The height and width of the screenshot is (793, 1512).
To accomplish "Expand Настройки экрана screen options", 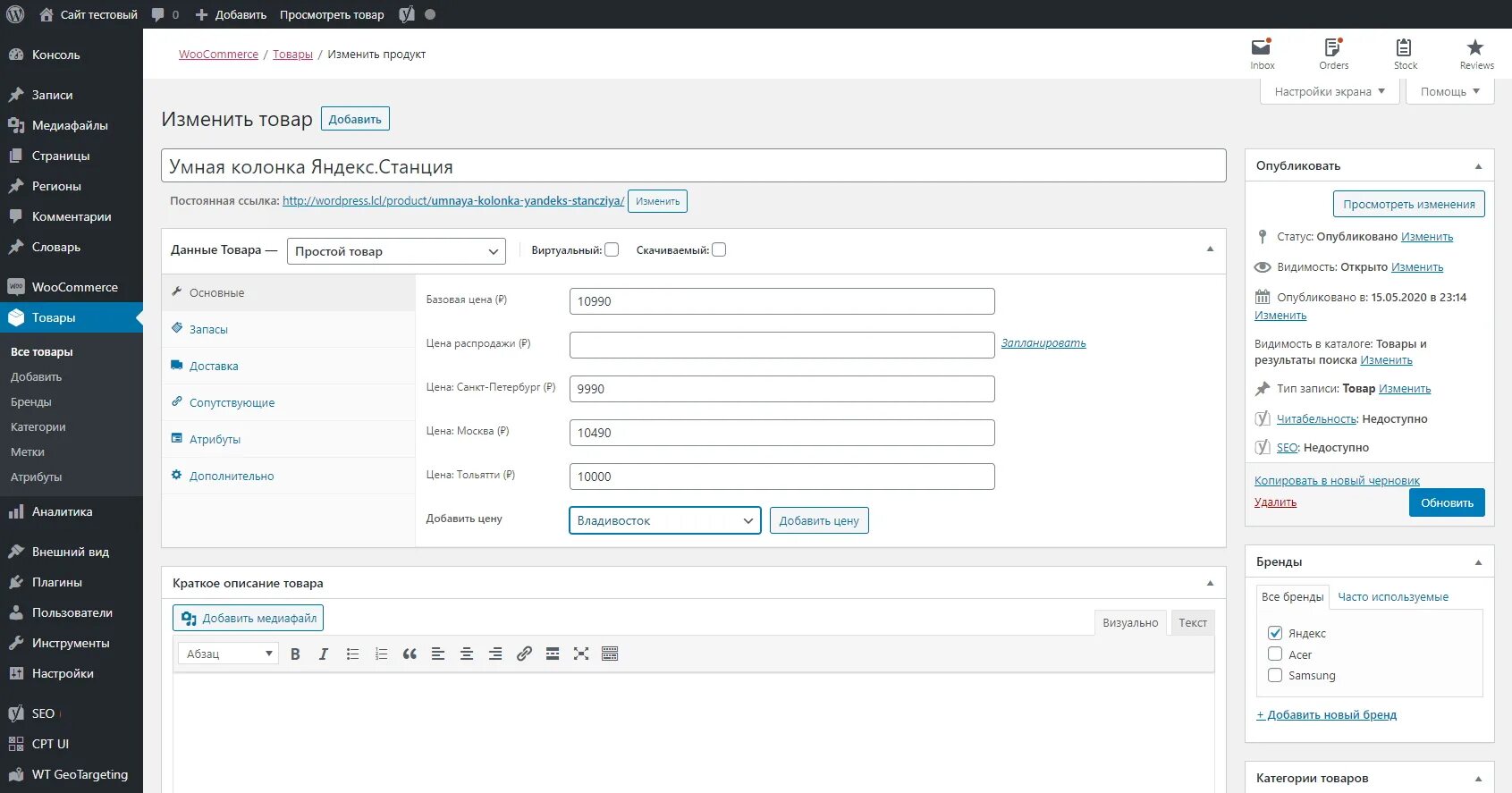I will 1330,91.
